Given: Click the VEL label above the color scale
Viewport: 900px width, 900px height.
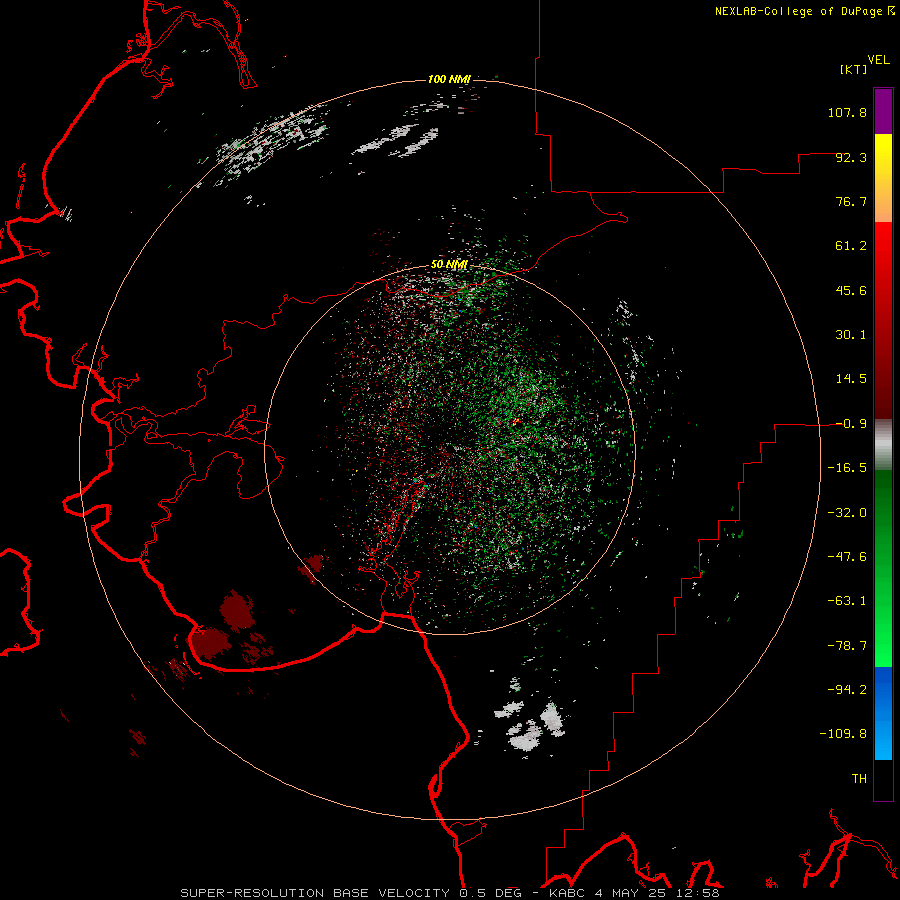Looking at the screenshot, I should click(878, 60).
